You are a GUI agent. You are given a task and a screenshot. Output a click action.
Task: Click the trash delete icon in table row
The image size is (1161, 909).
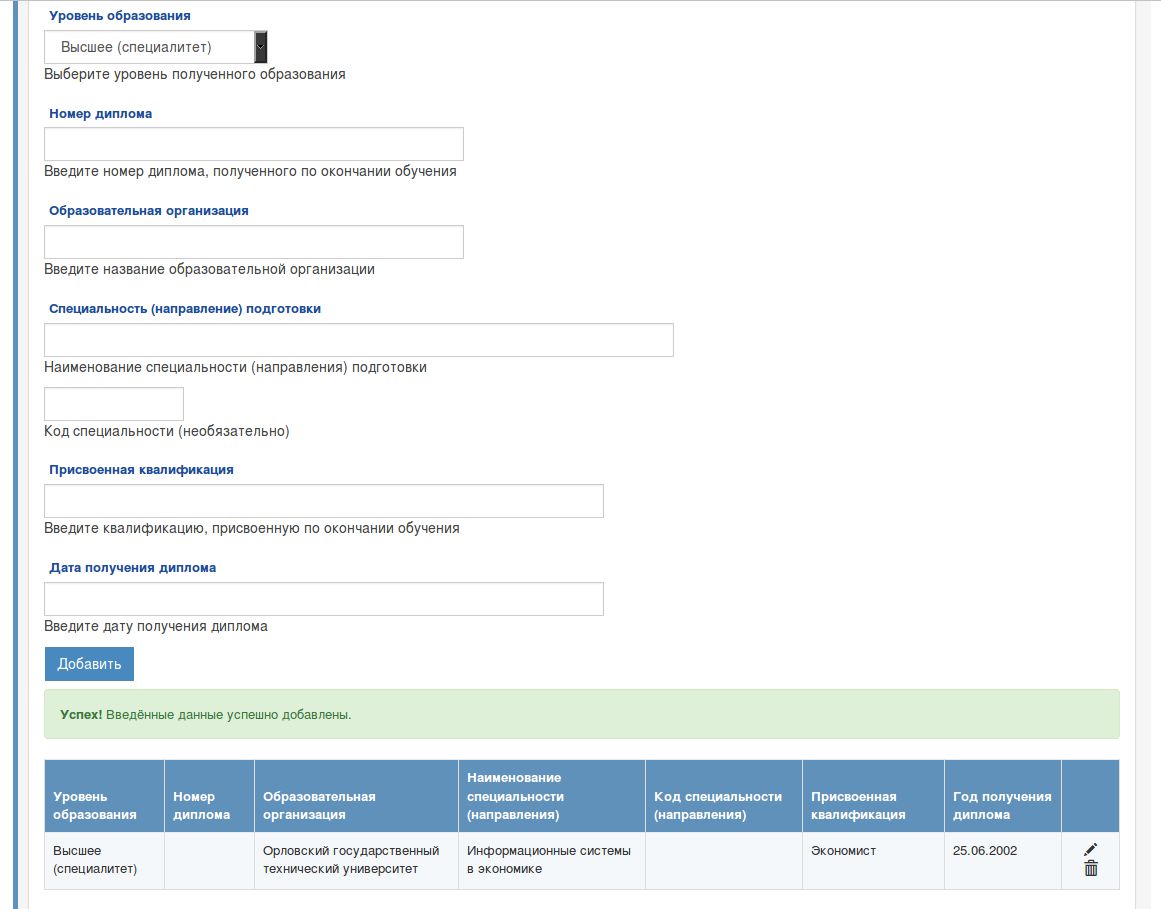point(1090,869)
